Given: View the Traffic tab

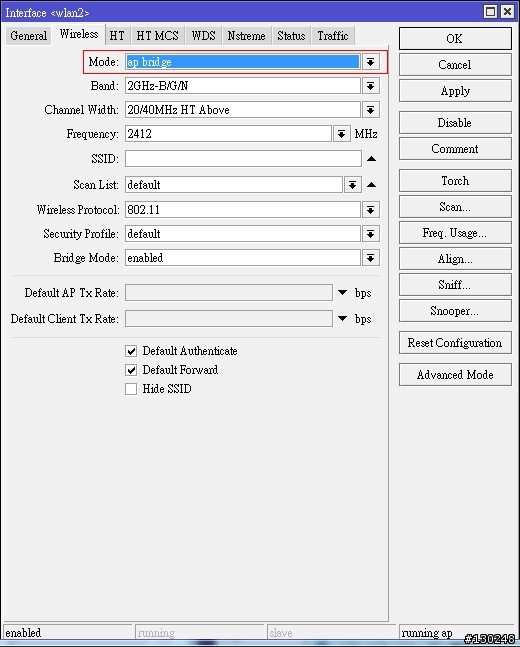Looking at the screenshot, I should point(333,36).
